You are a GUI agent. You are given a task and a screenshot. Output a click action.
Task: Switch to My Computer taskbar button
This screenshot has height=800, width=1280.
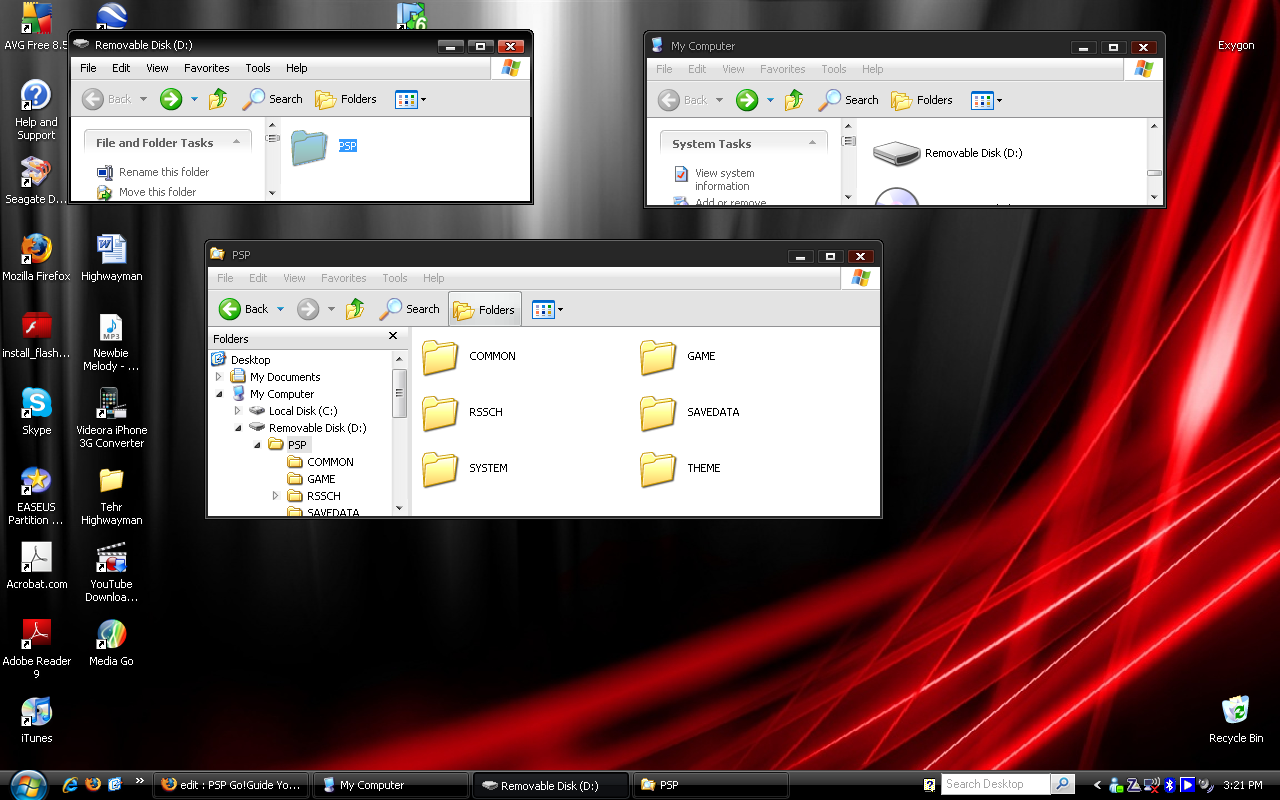pos(390,785)
